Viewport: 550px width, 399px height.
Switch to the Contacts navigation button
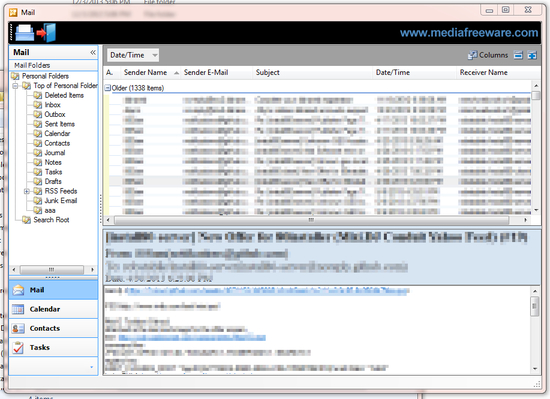(x=53, y=329)
